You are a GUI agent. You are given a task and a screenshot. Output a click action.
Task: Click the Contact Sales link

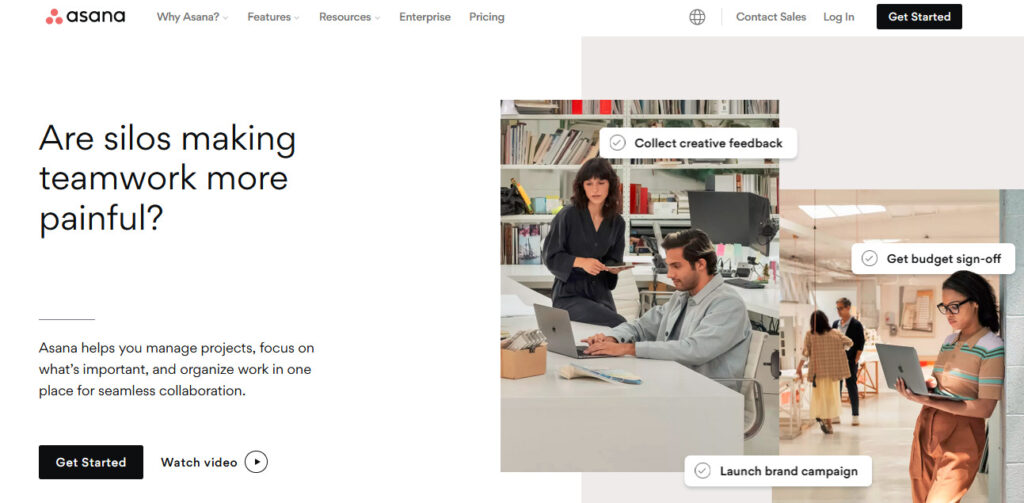point(771,17)
